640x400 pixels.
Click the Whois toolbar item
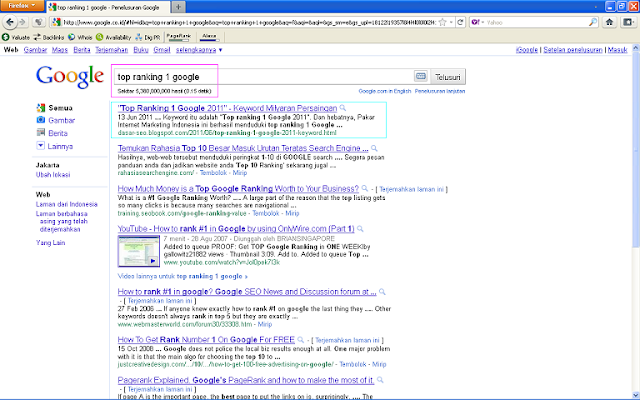80,37
